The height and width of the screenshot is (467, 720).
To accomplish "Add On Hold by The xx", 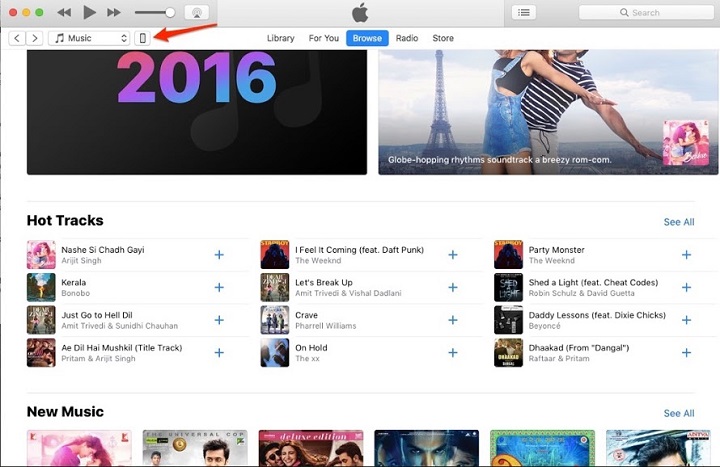I will [453, 353].
